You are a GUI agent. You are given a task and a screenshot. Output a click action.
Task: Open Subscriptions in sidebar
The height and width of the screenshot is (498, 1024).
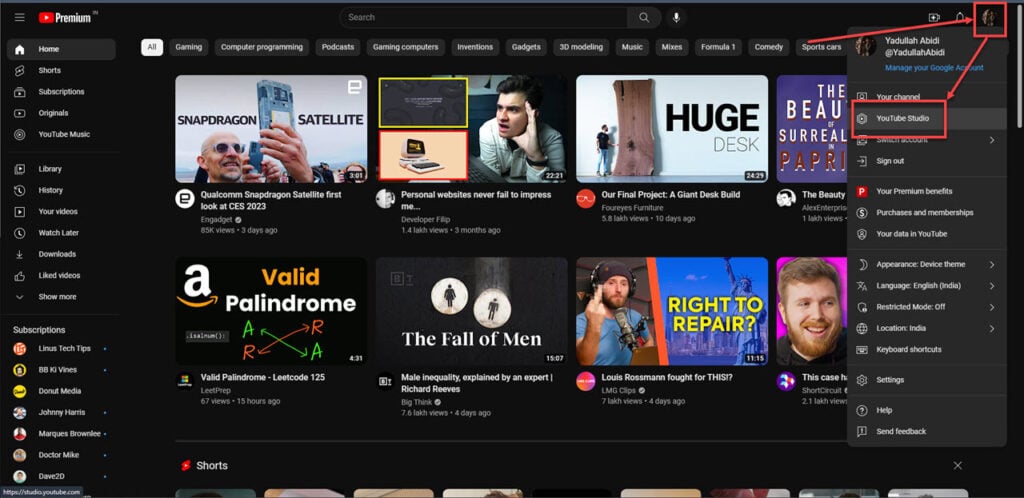(61, 92)
